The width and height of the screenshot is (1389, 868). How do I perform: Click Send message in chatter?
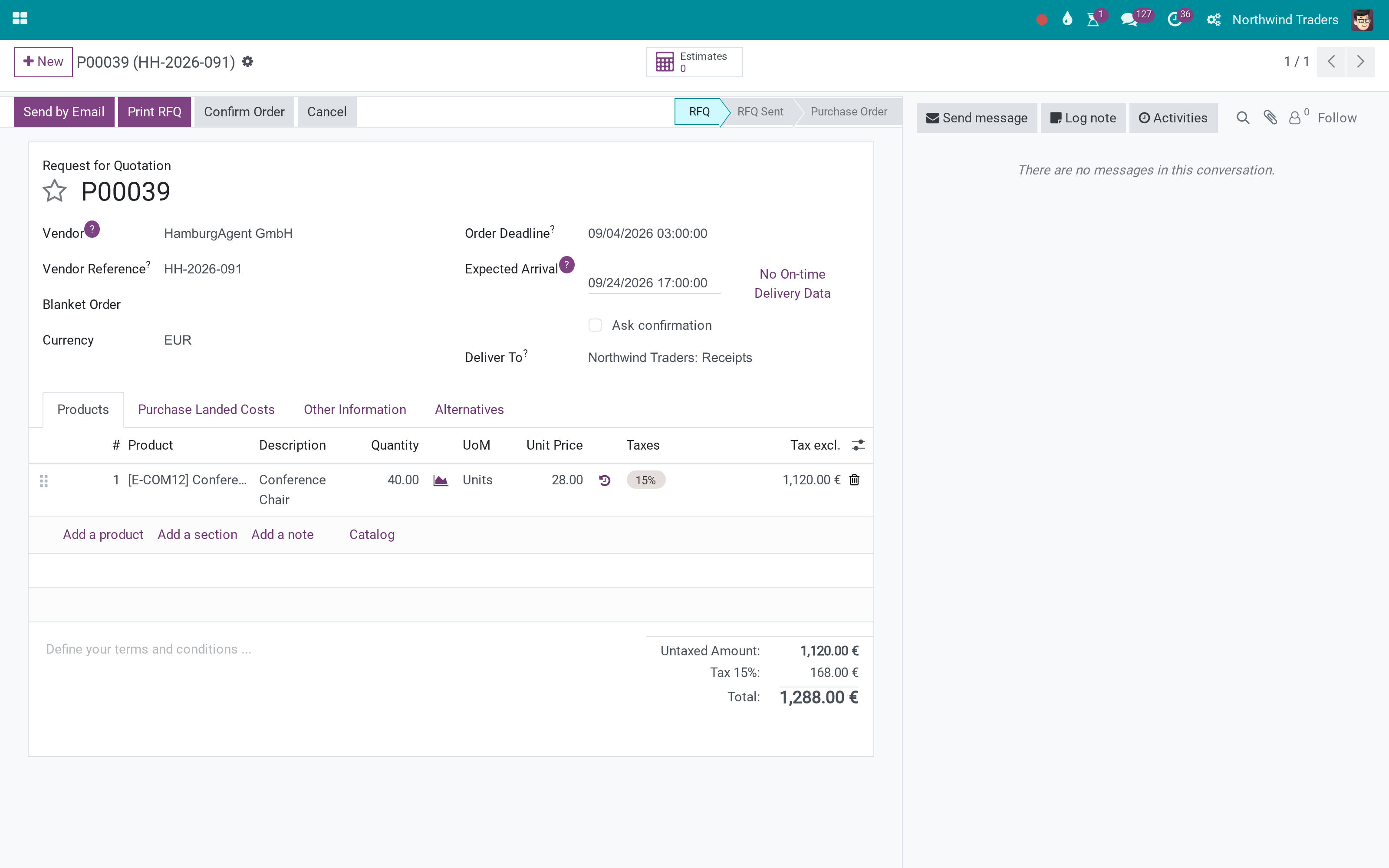click(976, 118)
